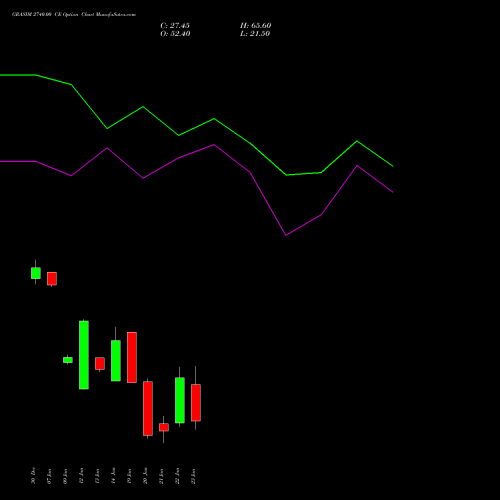
Task: Click the green candlestick above 14 Jan
Action: pyautogui.click(x=116, y=361)
